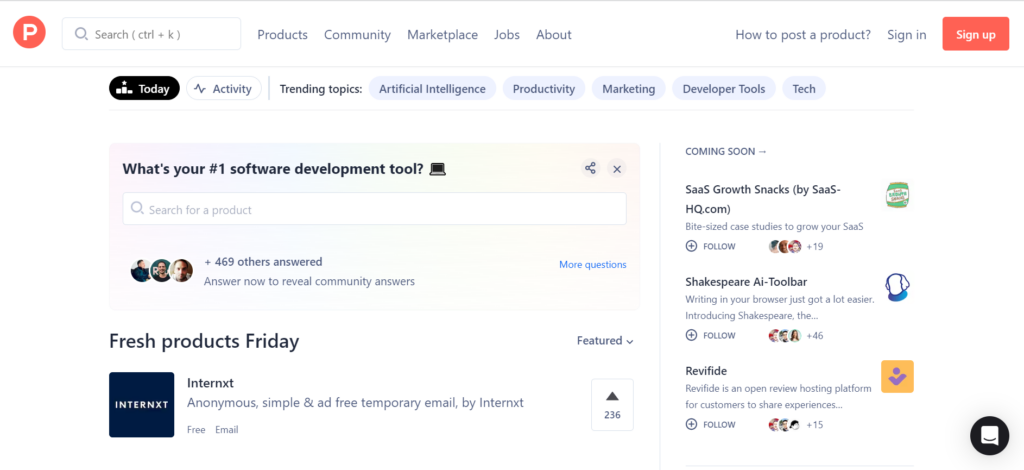The image size is (1024, 470).
Task: Click the Sign up button
Action: click(976, 34)
